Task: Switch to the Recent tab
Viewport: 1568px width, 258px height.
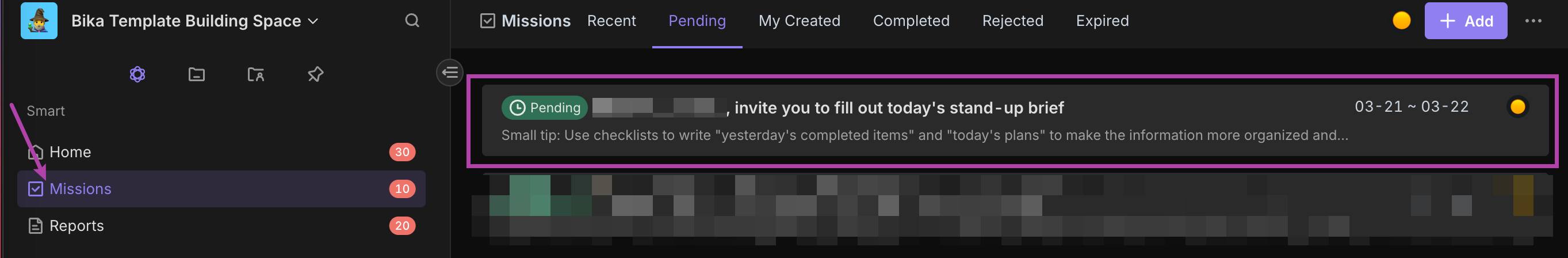Action: (x=611, y=21)
